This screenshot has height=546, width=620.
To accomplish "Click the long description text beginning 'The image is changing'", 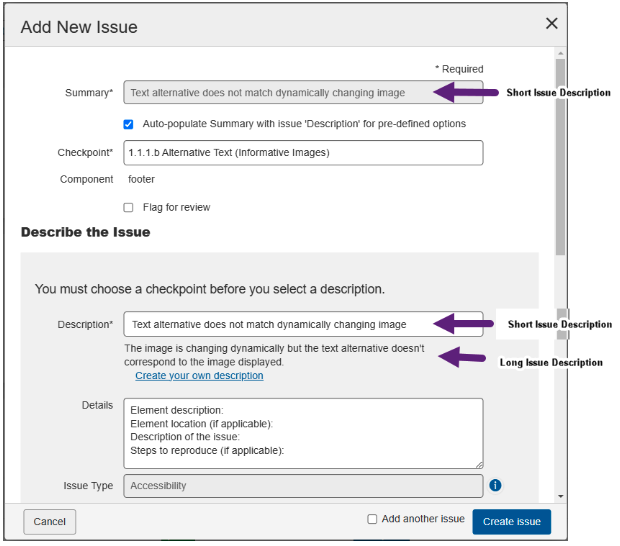I will coord(274,355).
